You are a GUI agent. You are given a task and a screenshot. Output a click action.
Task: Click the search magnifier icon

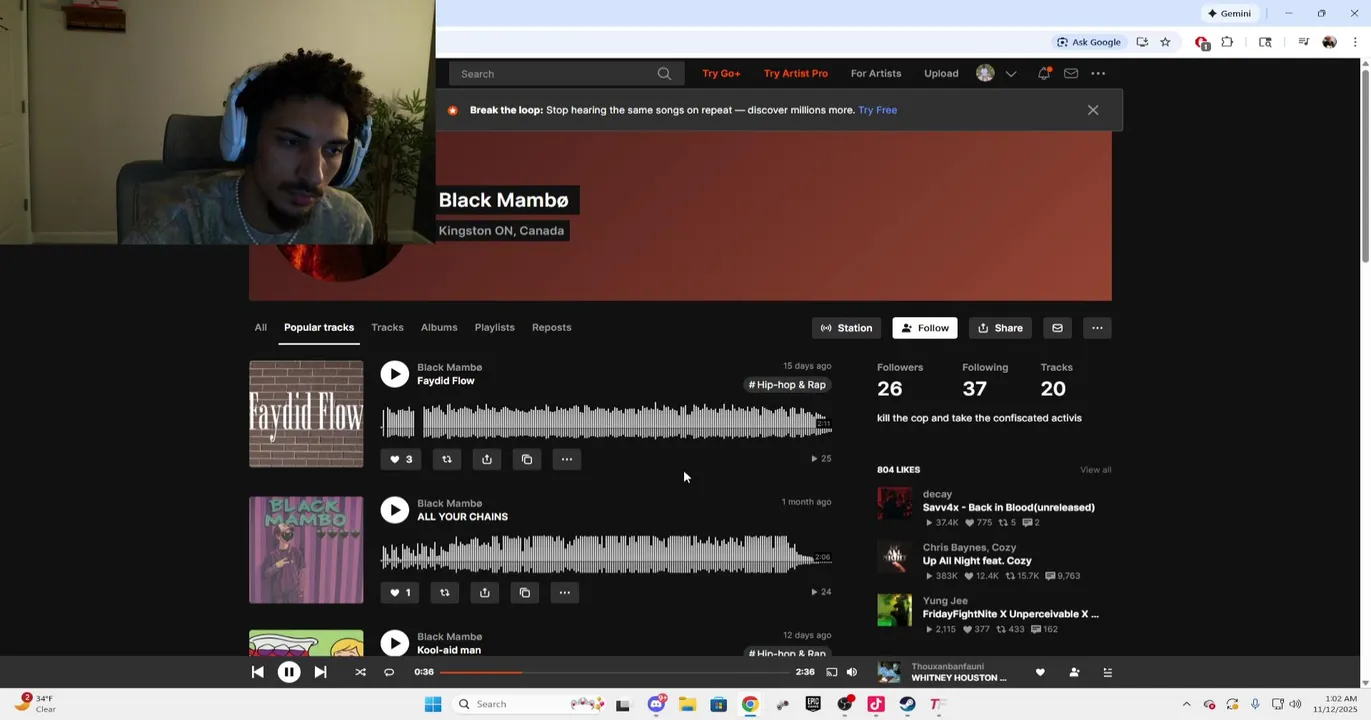click(x=664, y=73)
